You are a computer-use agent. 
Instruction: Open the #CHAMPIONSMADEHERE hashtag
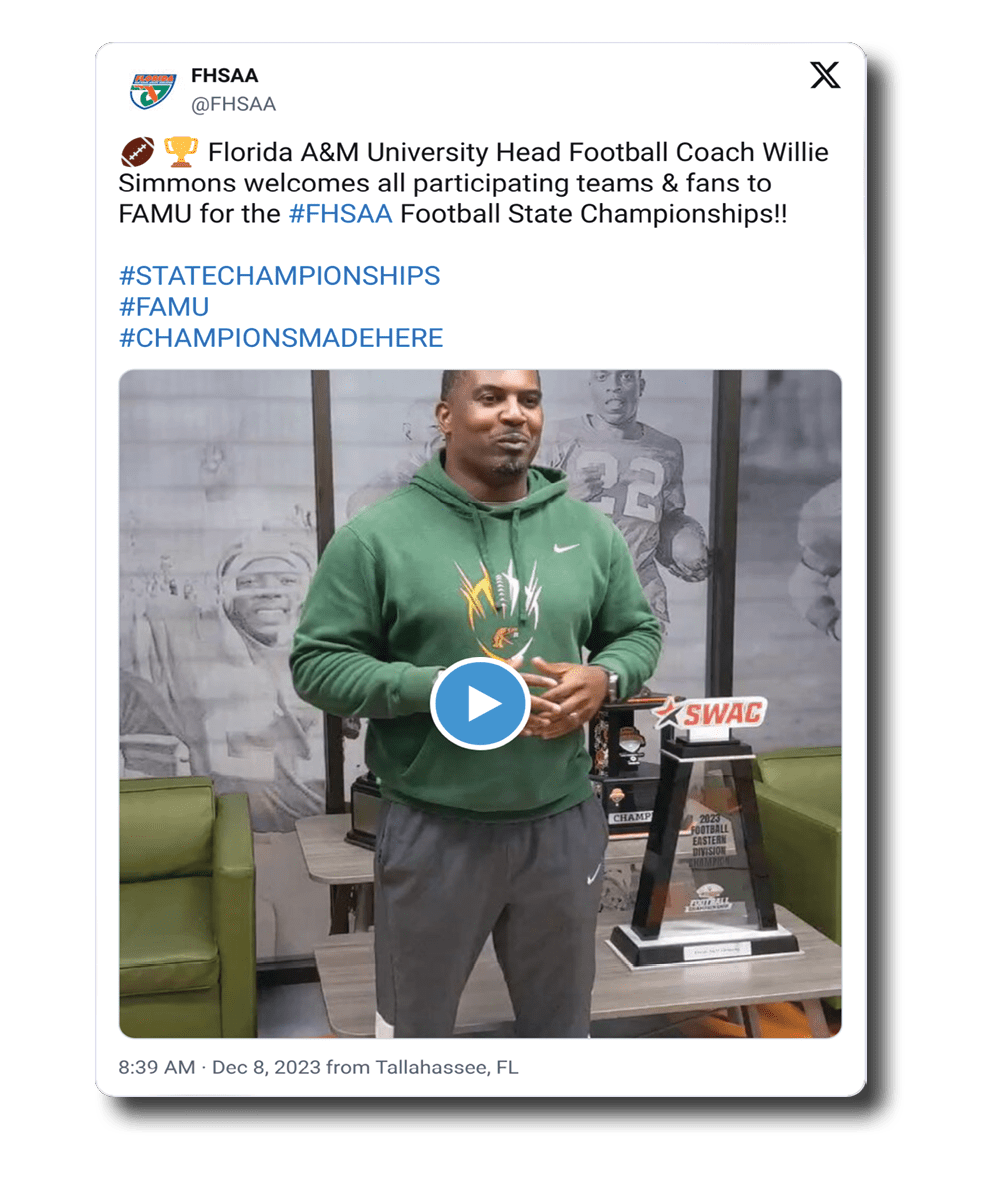click(281, 338)
